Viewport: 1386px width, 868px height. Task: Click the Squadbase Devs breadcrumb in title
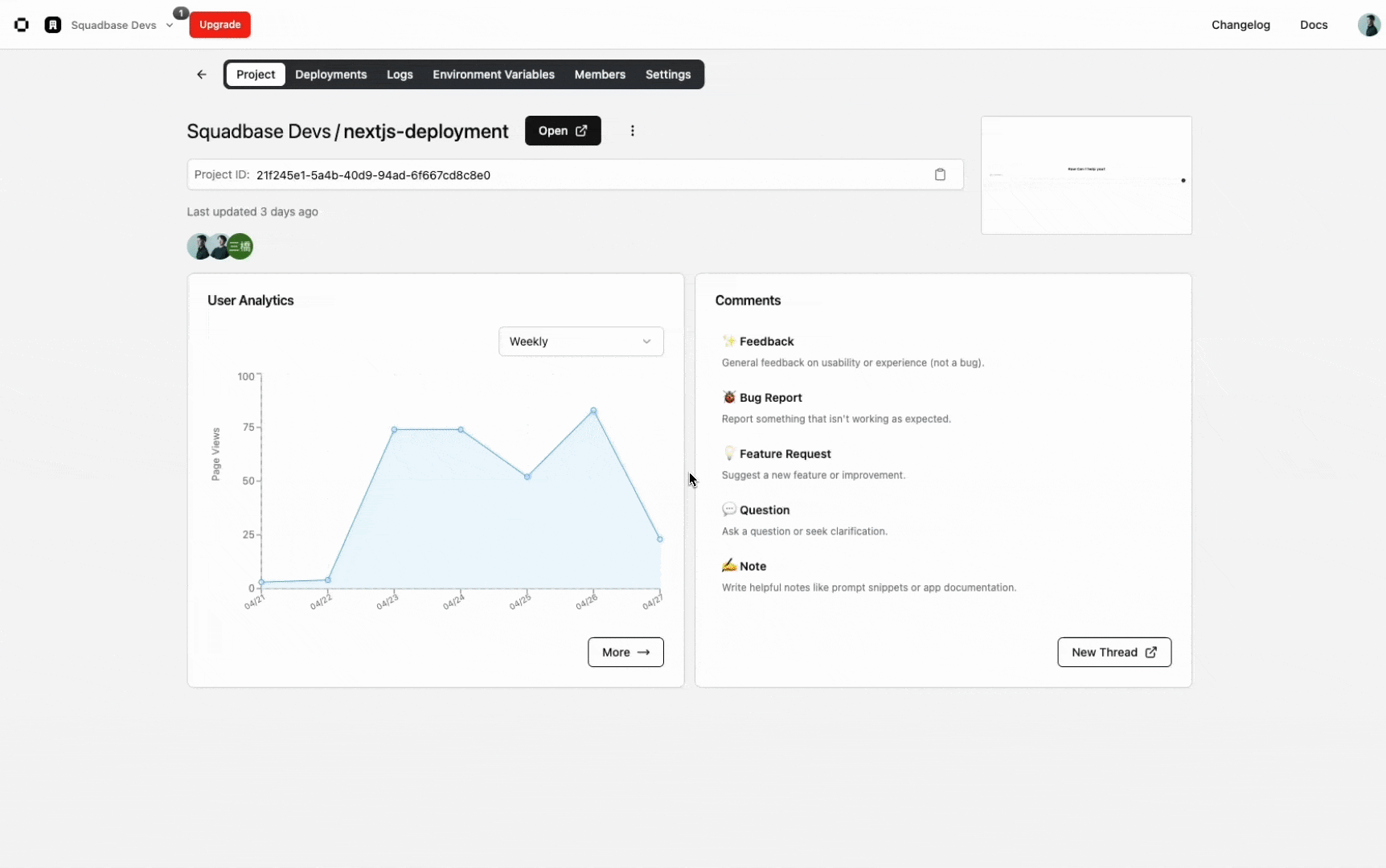(x=259, y=132)
